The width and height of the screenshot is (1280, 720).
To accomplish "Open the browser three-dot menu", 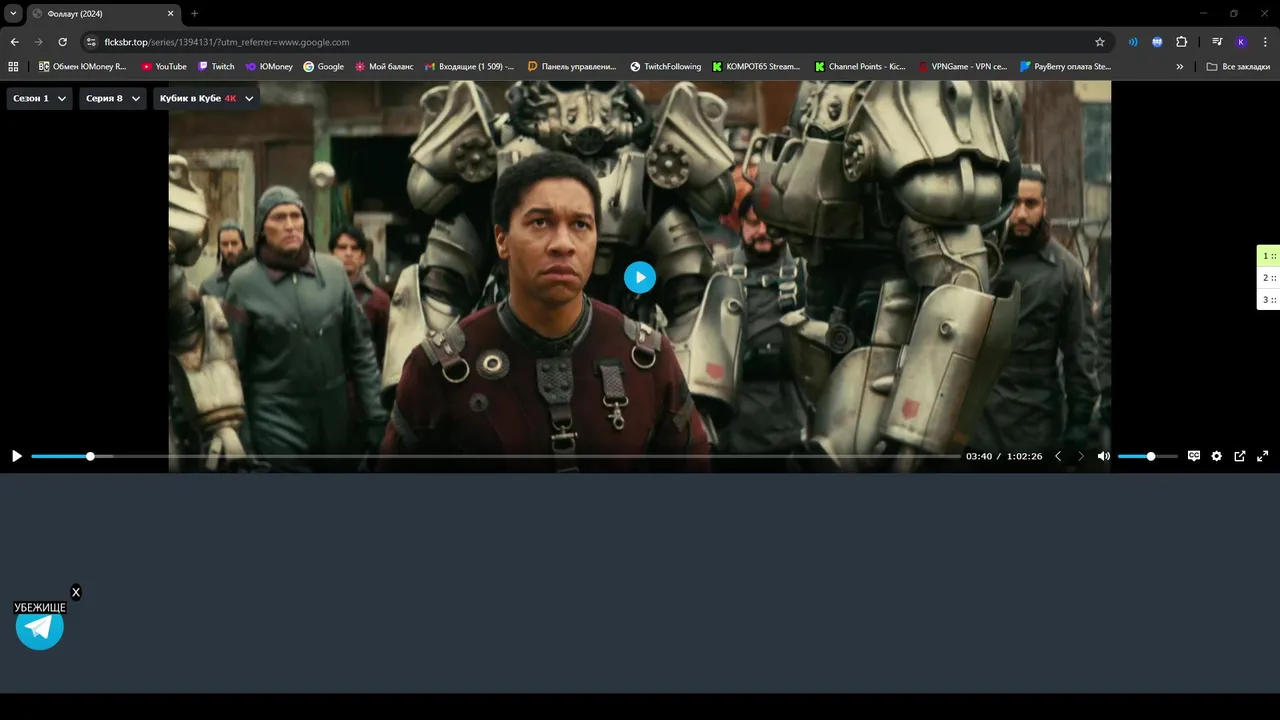I will point(1264,42).
